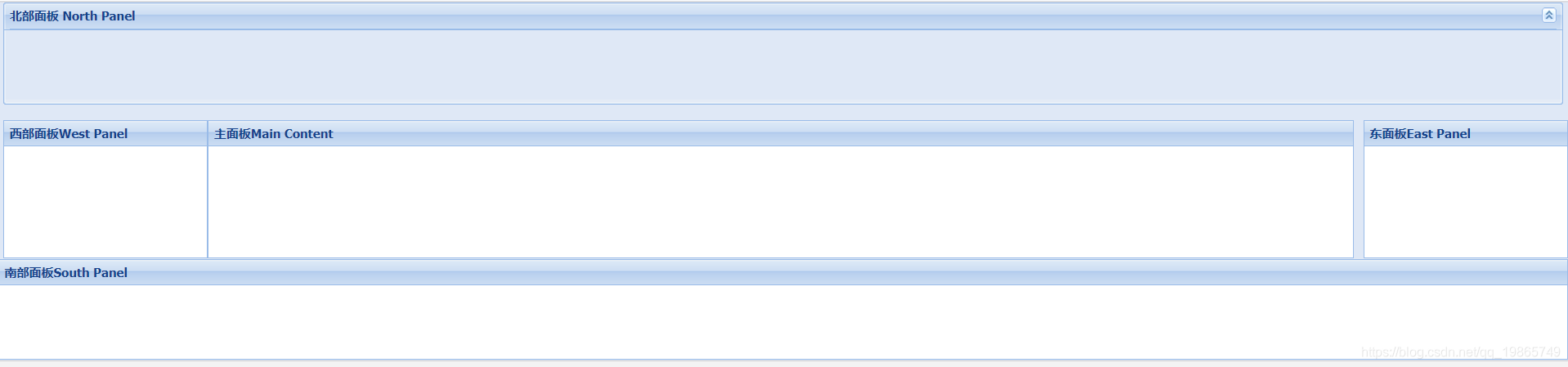Click the 北部面板 North Panel title text
This screenshot has width=1568, height=367.
[x=73, y=16]
